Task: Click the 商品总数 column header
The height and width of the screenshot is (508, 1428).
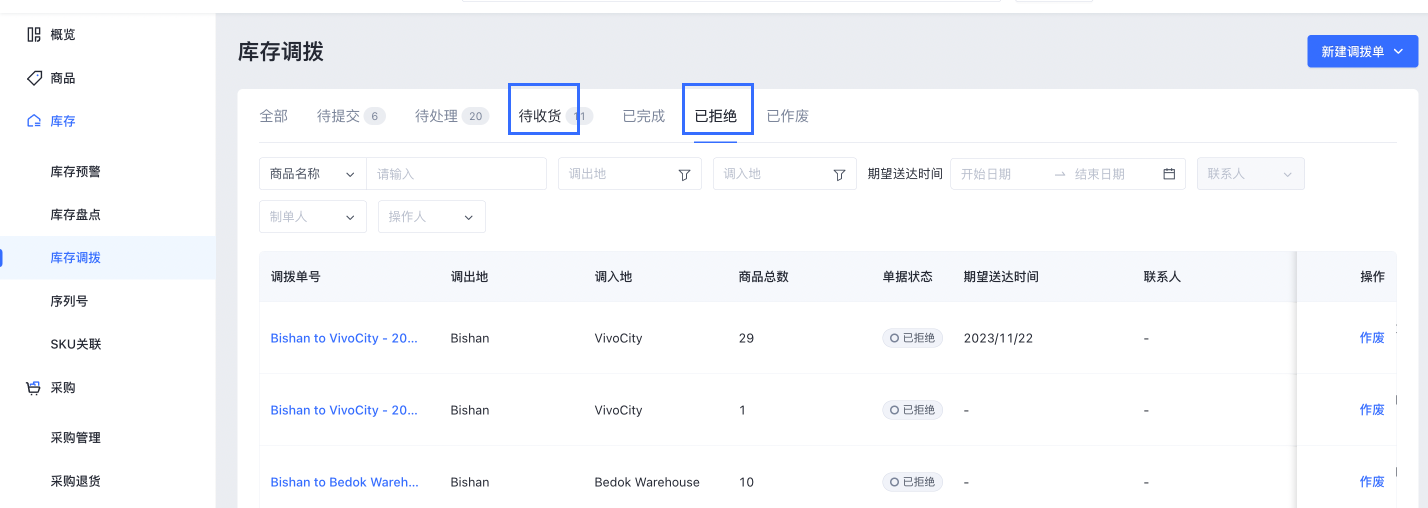Action: click(763, 276)
